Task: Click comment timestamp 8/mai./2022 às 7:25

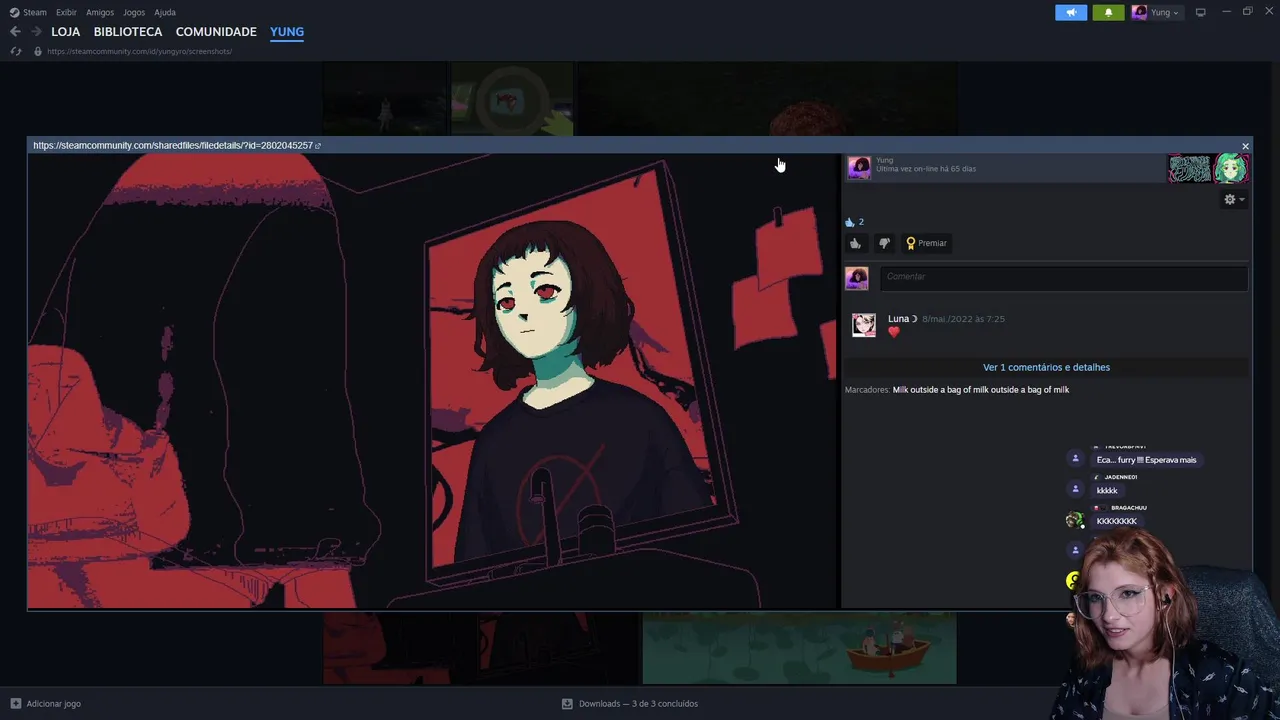Action: coord(963,319)
